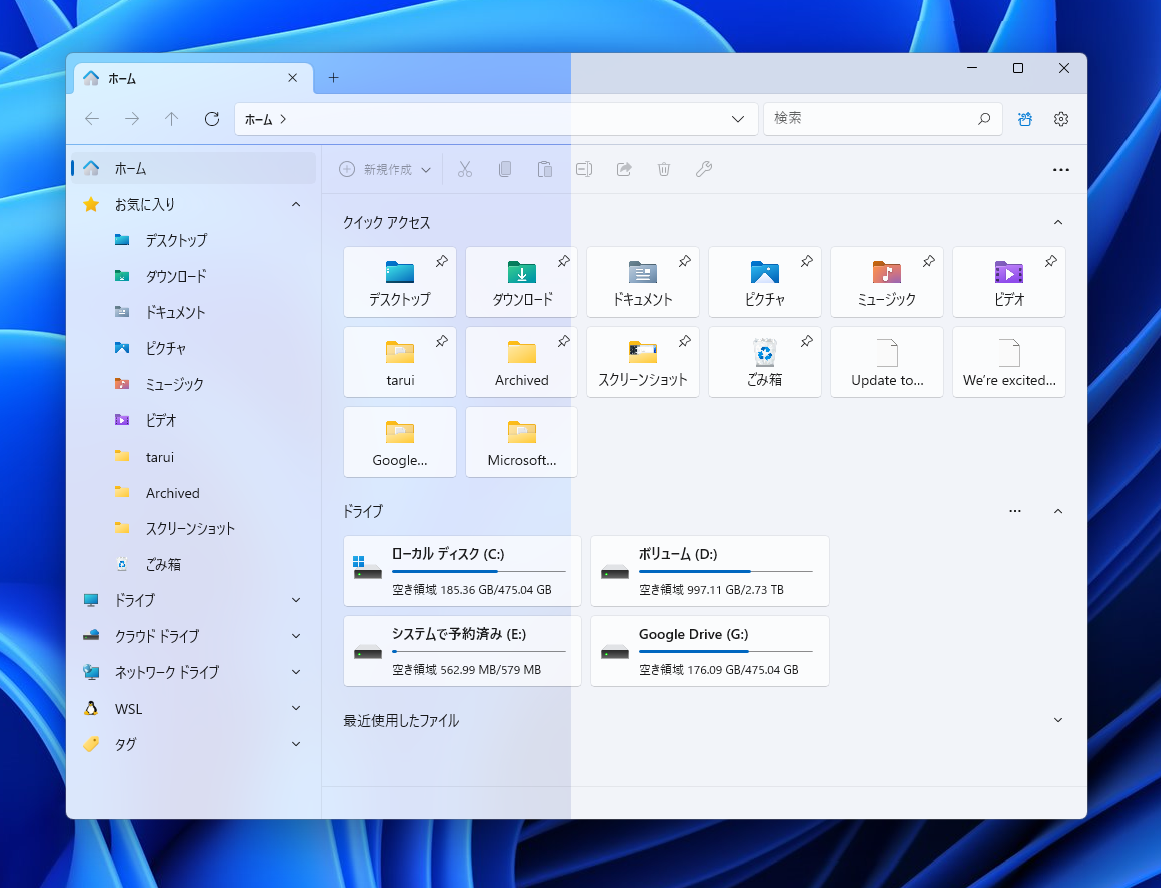Click the Delete trash toolbar icon
Screen dimensions: 1161x888
(x=664, y=170)
